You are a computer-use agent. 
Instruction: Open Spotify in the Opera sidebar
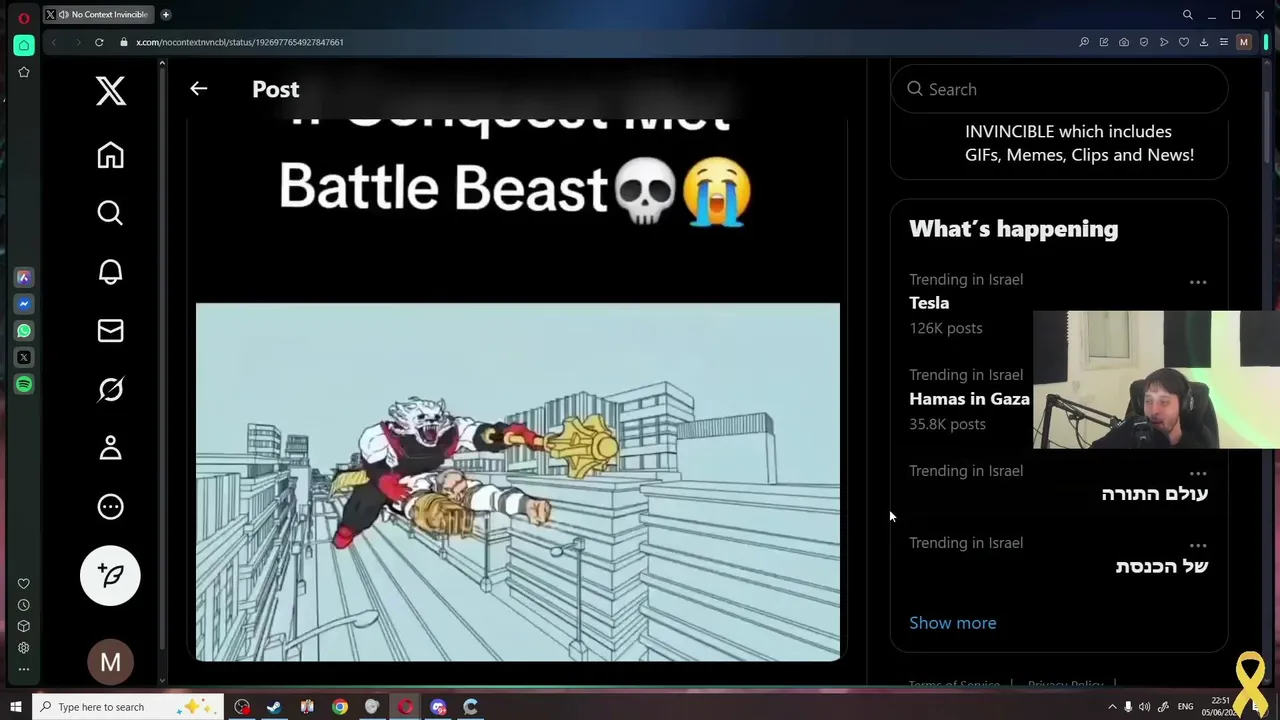pos(24,384)
